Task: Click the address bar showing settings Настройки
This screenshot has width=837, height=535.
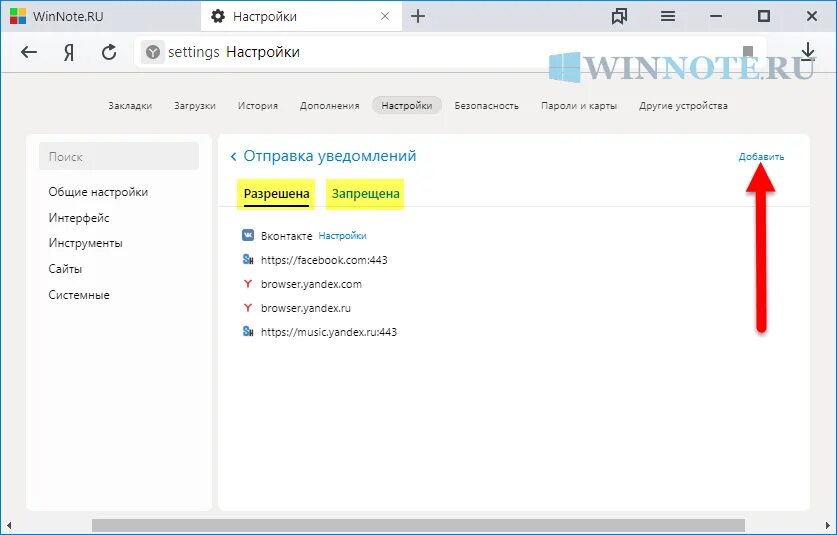Action: point(451,52)
